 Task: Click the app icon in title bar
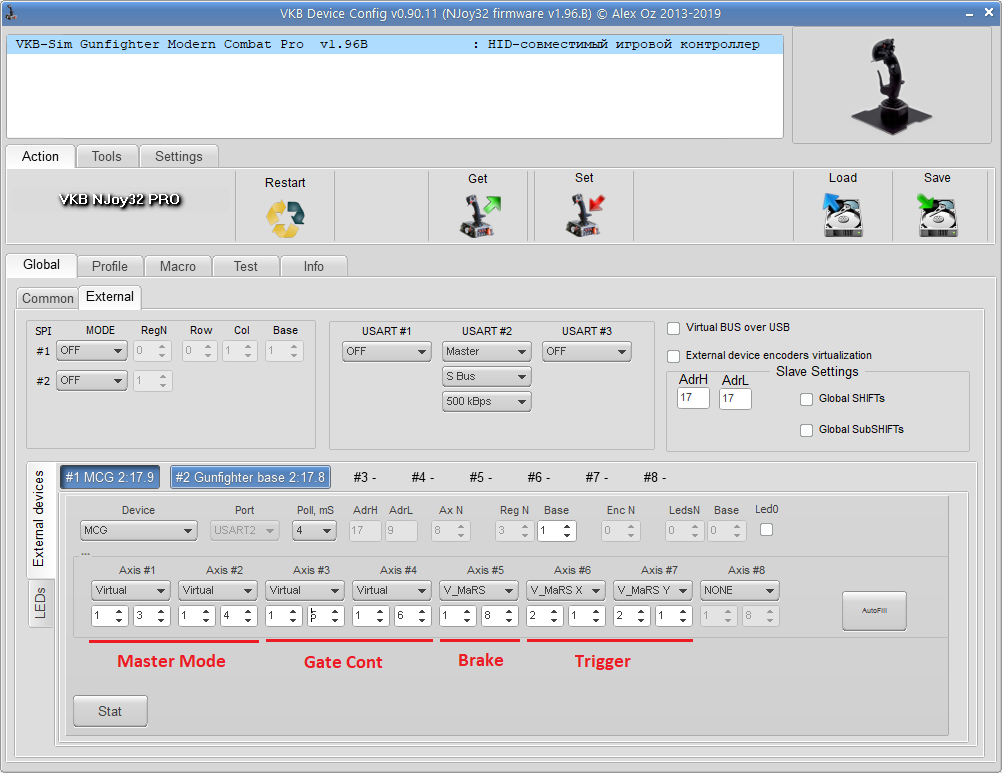tap(12, 13)
